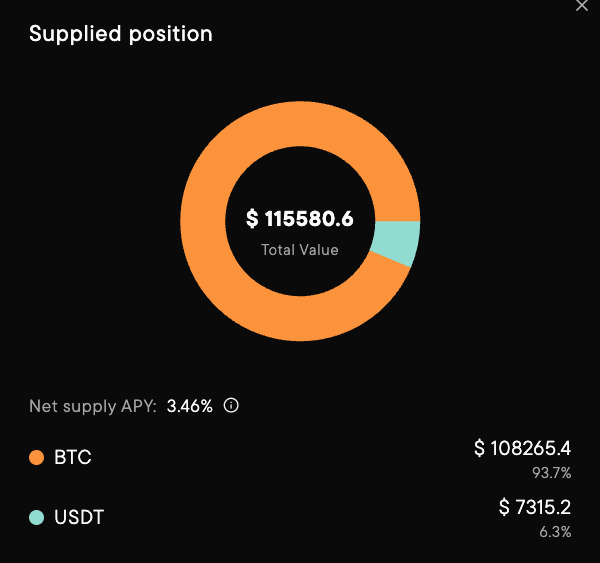Click the 115580.6 number in the chart center

309,219
